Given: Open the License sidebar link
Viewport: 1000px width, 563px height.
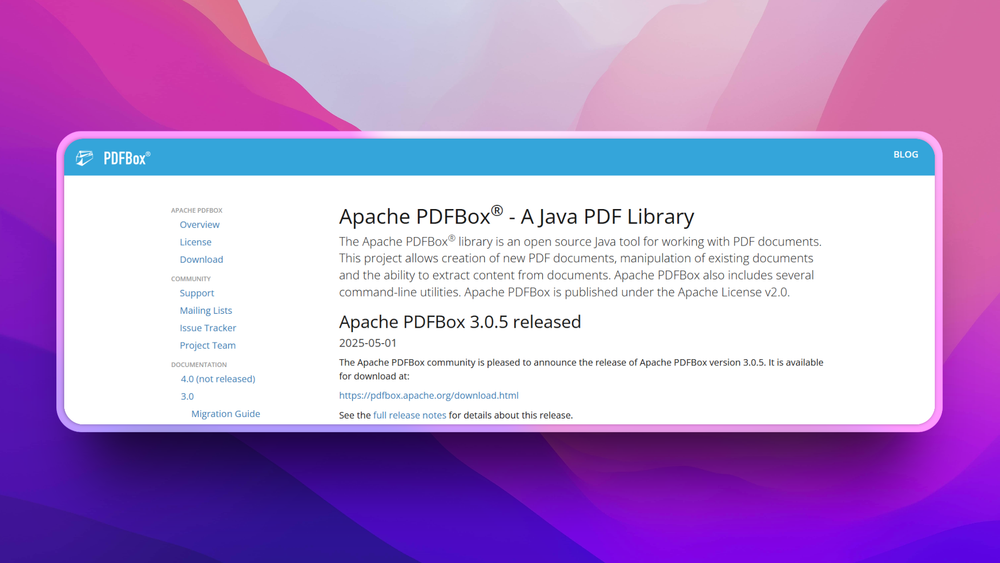Looking at the screenshot, I should [195, 242].
